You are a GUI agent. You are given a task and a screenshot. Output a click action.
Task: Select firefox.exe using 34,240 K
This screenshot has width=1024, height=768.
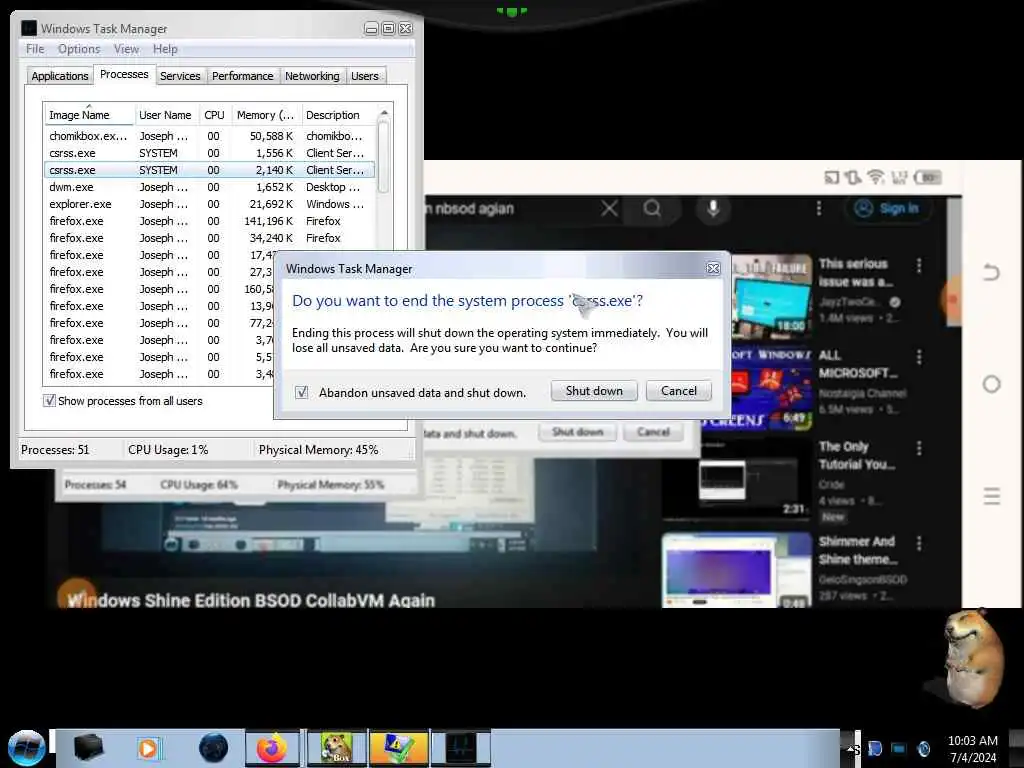(209, 238)
